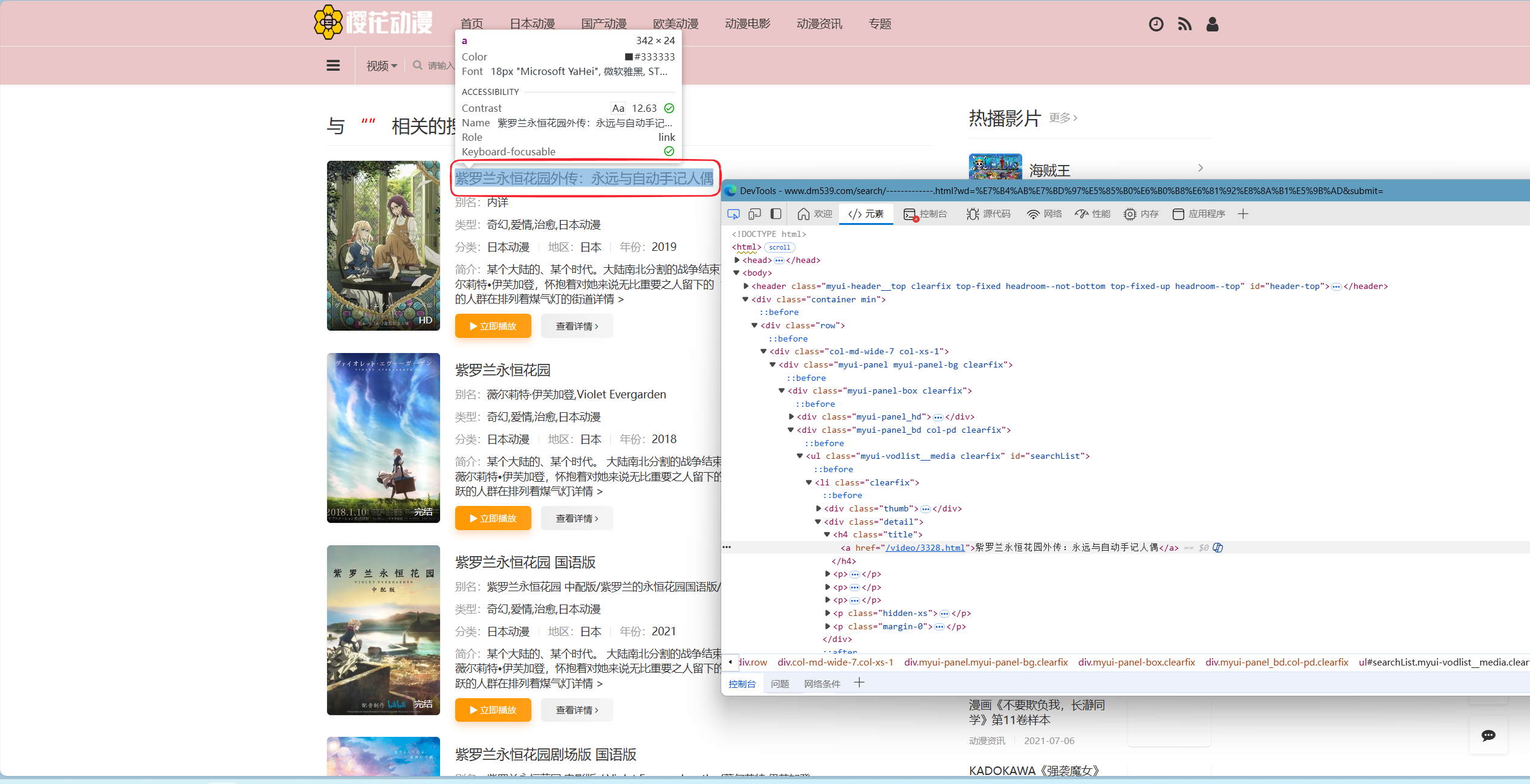Click the user account icon
This screenshot has height=784, width=1530.
point(1212,24)
